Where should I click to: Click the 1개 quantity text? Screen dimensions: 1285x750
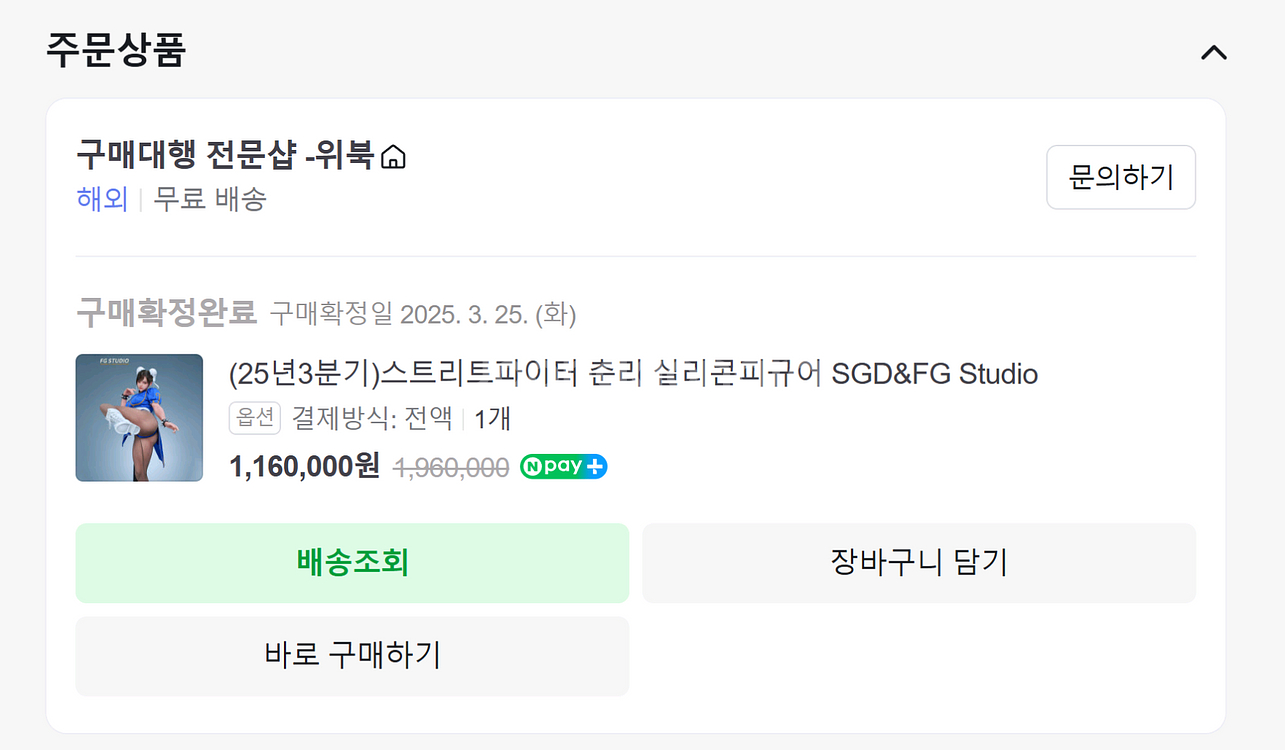(493, 418)
